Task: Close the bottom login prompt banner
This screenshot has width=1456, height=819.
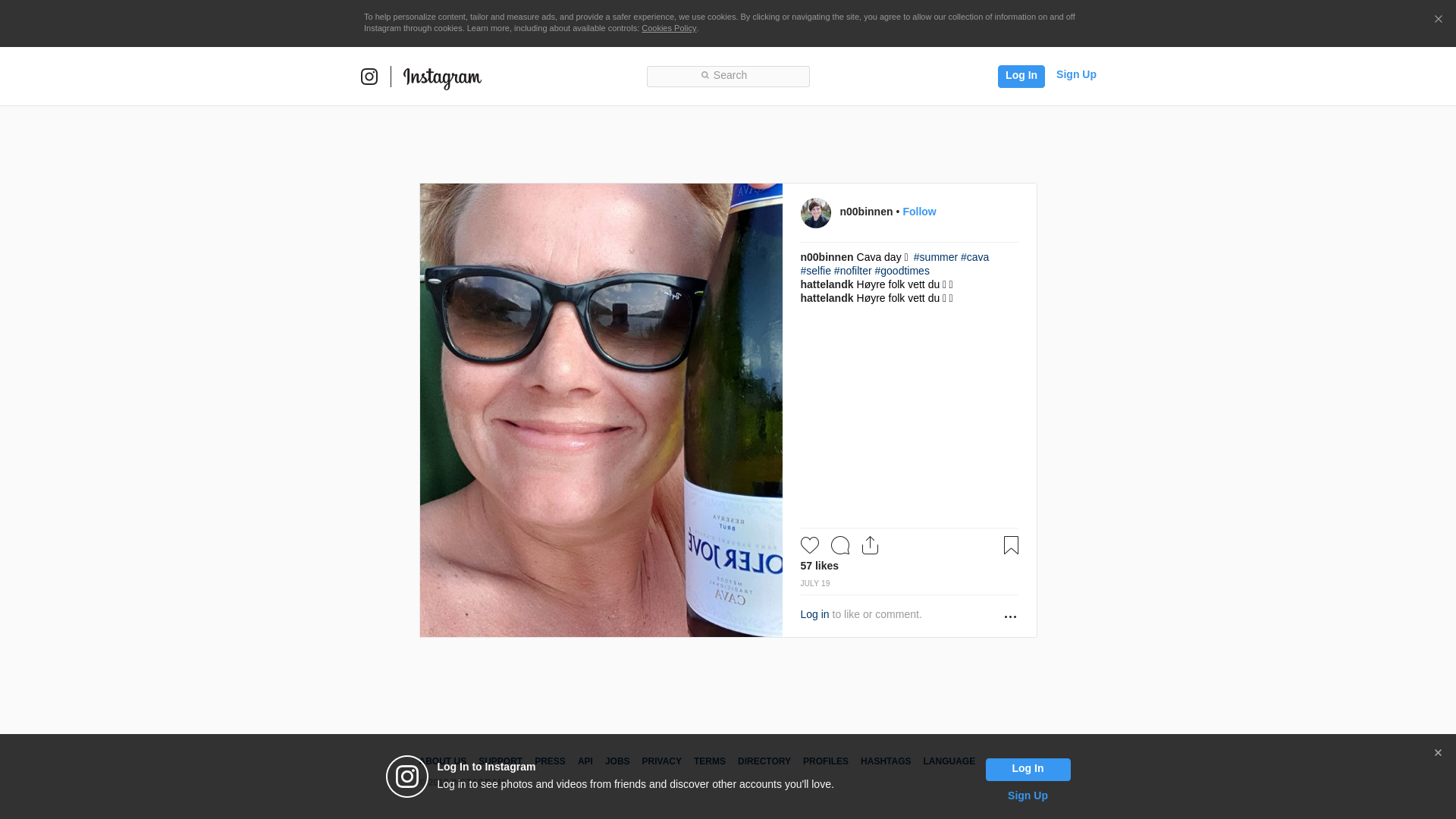Action: point(1438,753)
